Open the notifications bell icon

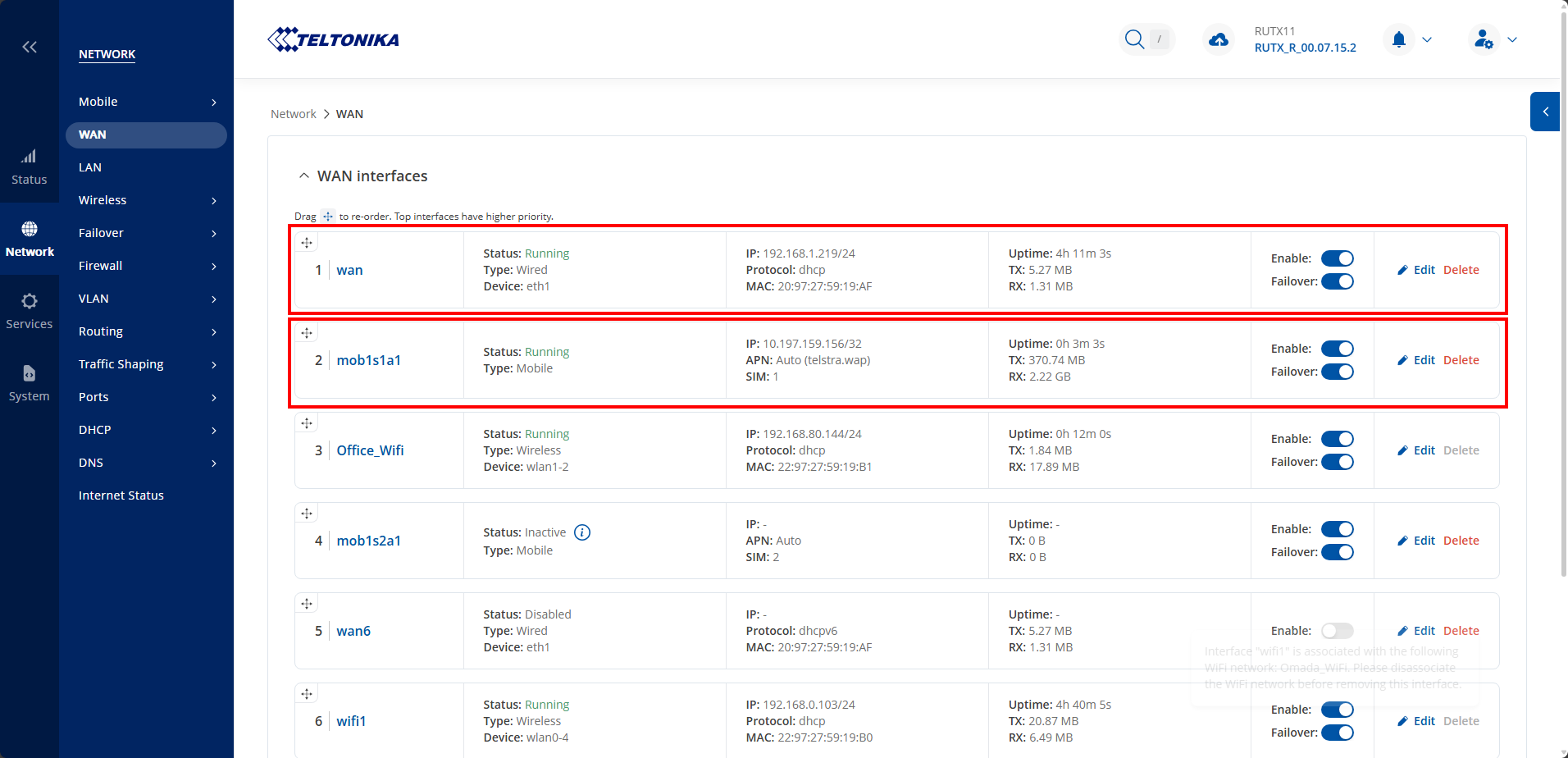(1399, 39)
